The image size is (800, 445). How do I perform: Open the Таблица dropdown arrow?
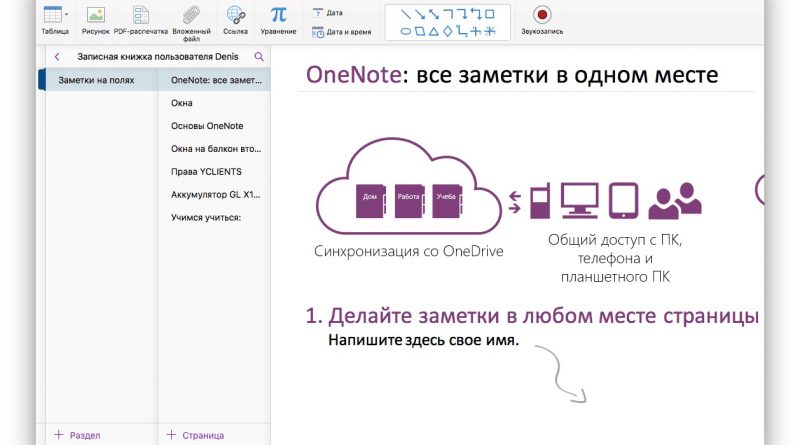67,14
